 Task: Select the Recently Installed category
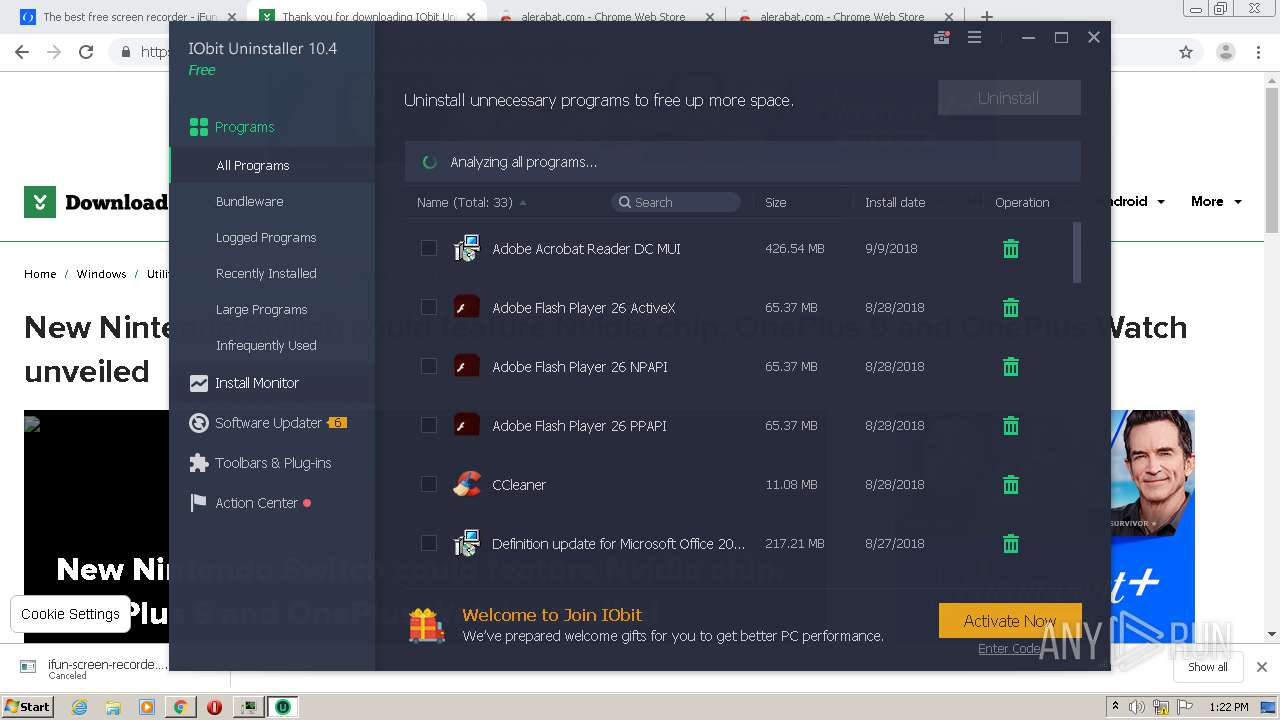[x=266, y=273]
